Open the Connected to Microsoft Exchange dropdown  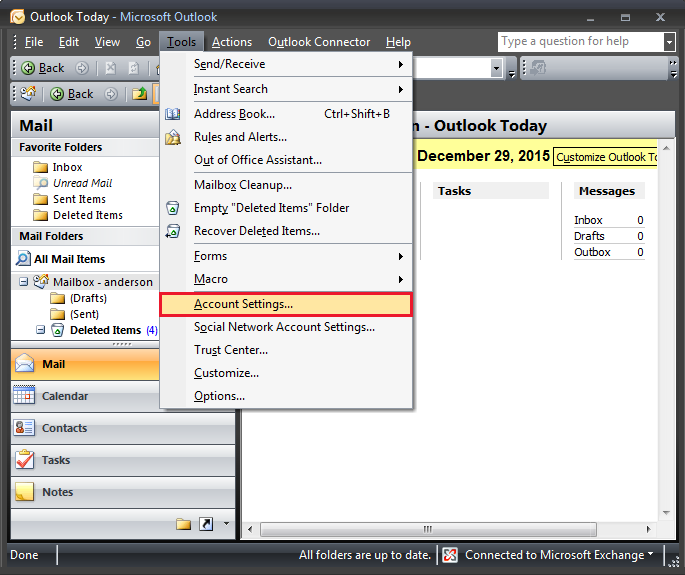click(x=650, y=554)
